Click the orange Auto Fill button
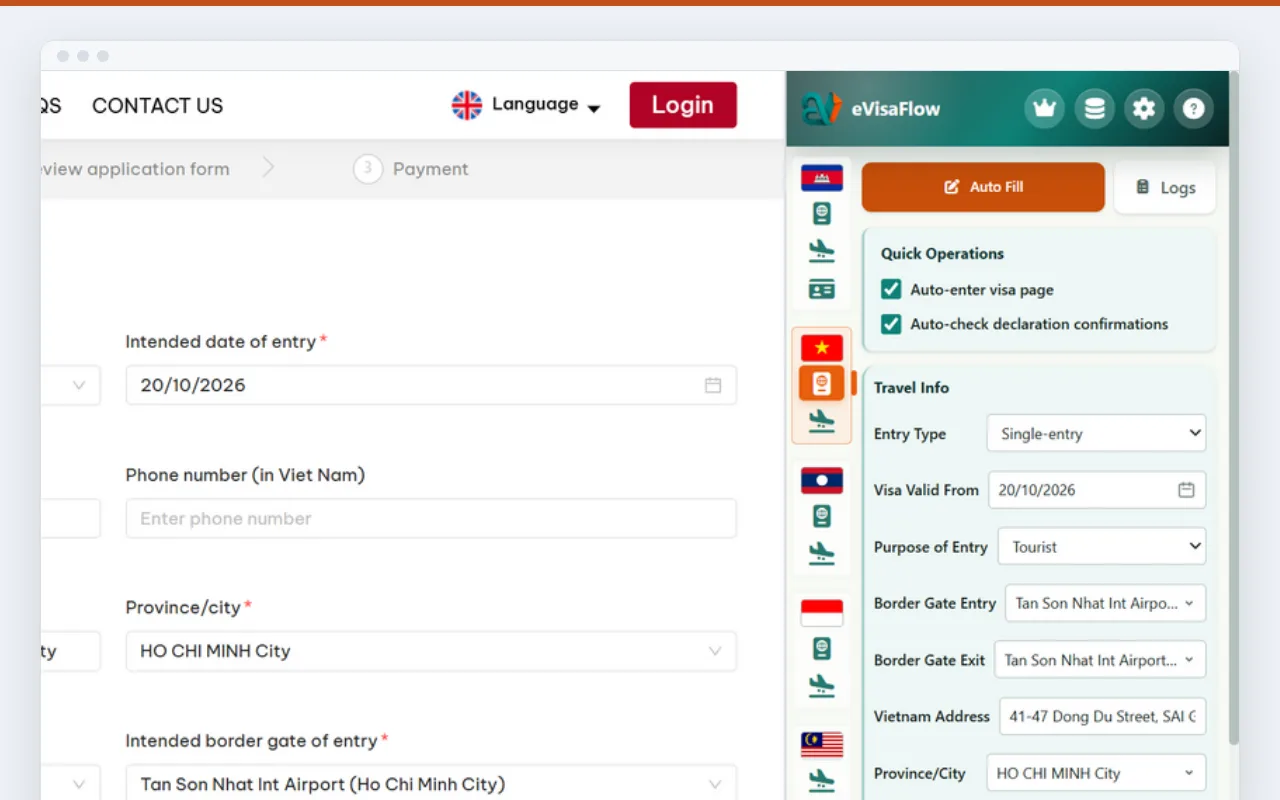Viewport: 1280px width, 800px height. coord(983,187)
